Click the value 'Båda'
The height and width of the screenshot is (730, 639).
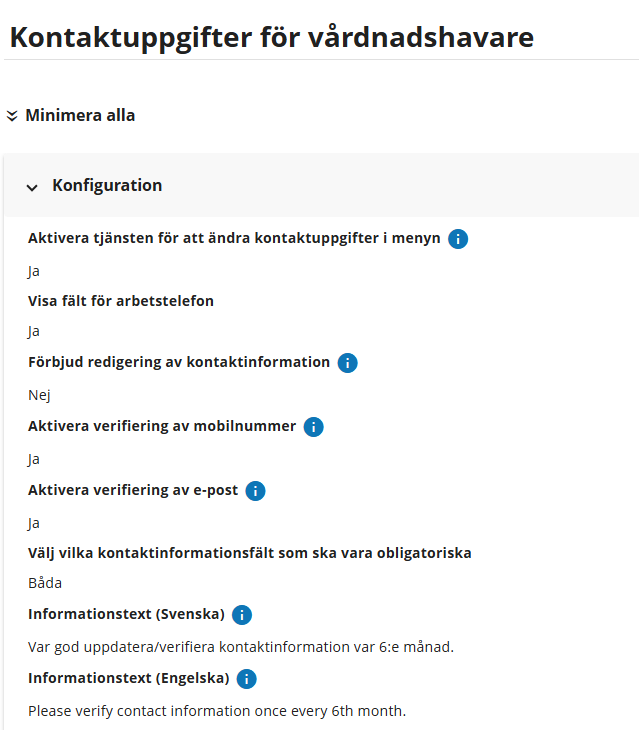point(45,583)
